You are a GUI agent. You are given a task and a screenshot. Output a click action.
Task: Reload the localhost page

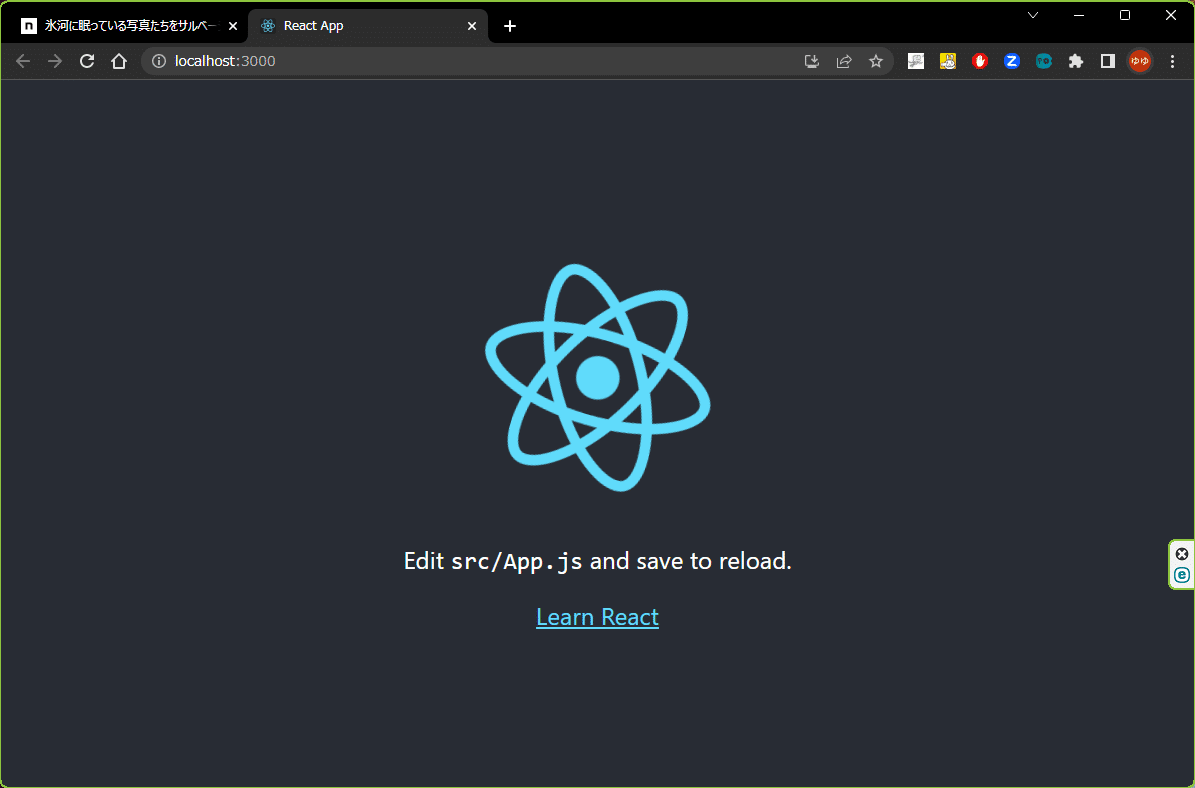click(x=87, y=61)
